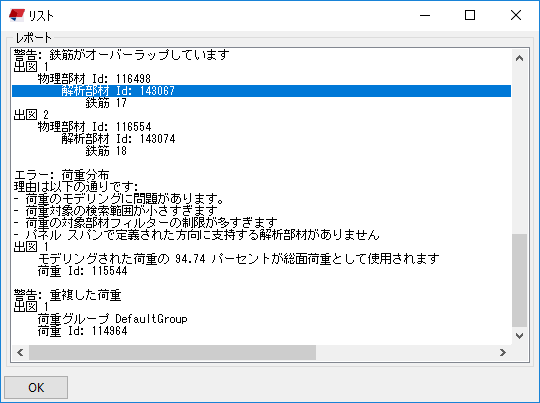Select the 物理部材 Id: 116498 row
Viewport: 540px width, 403px height.
tap(94, 79)
